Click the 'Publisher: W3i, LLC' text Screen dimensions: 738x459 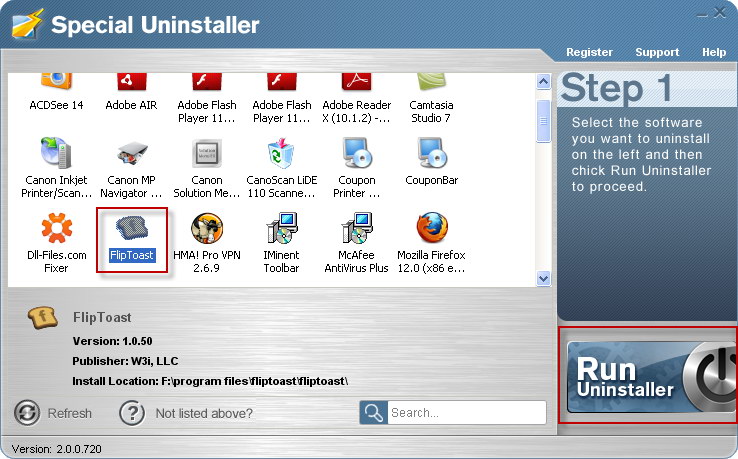click(x=125, y=361)
